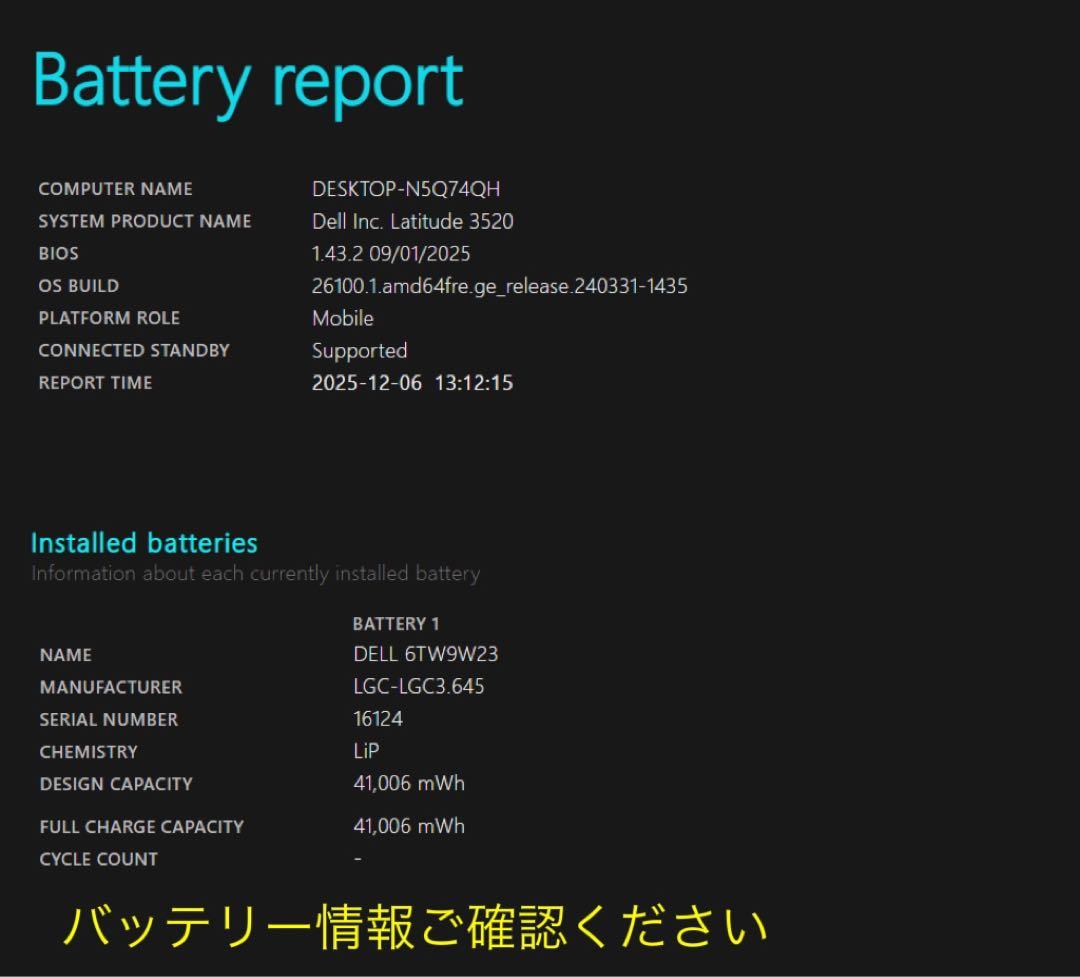Select the yellow Japanese caption text
Screen dimensions: 1080x977
415,928
